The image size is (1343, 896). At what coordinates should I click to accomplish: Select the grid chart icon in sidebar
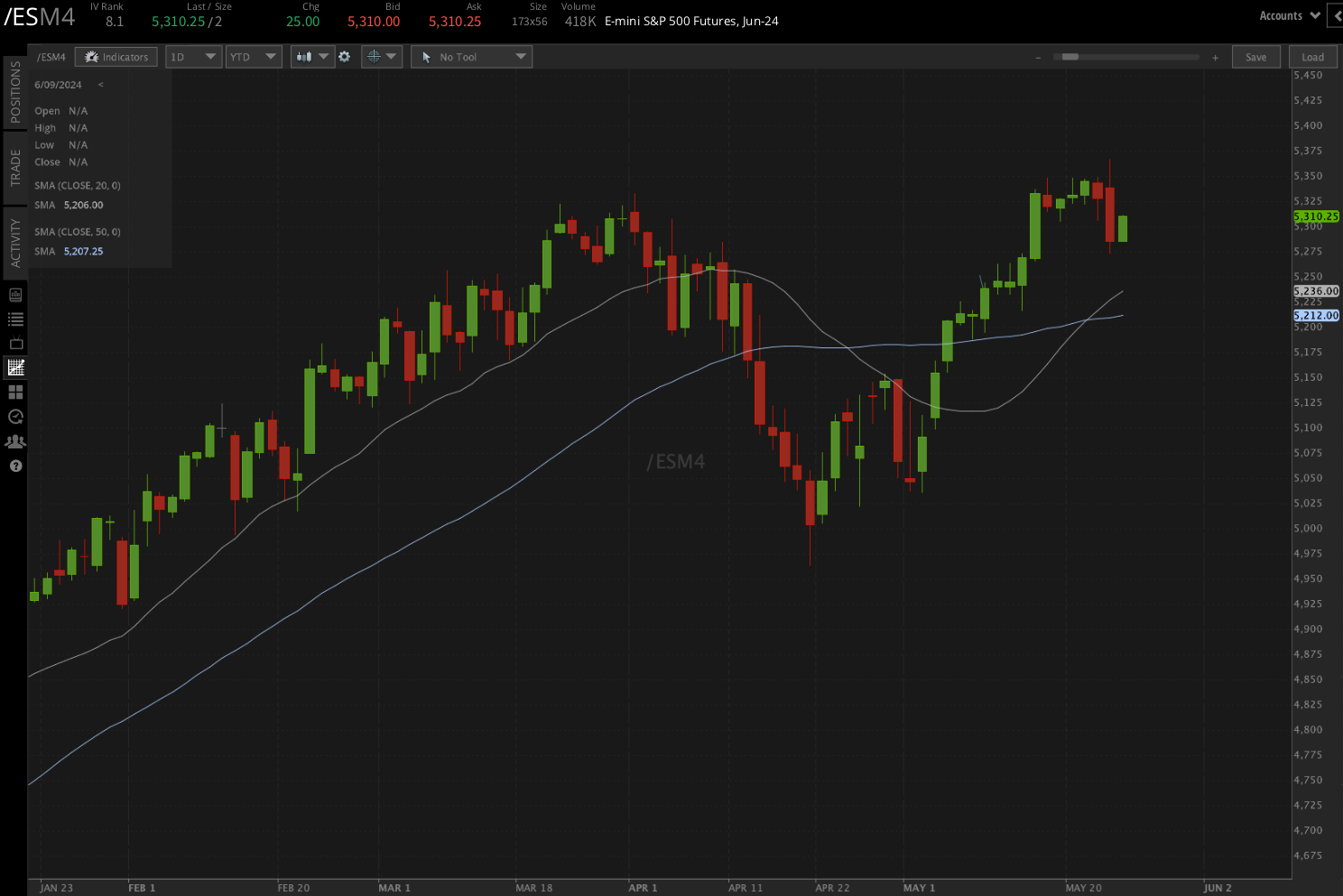15,367
